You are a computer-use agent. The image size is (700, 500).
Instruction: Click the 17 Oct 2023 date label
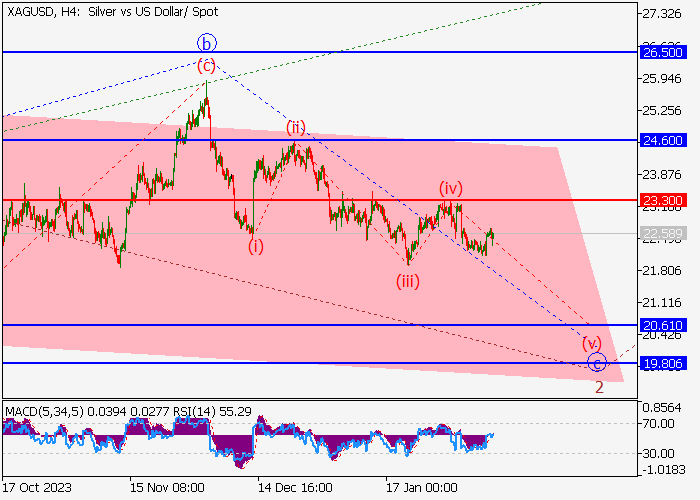[x=37, y=487]
